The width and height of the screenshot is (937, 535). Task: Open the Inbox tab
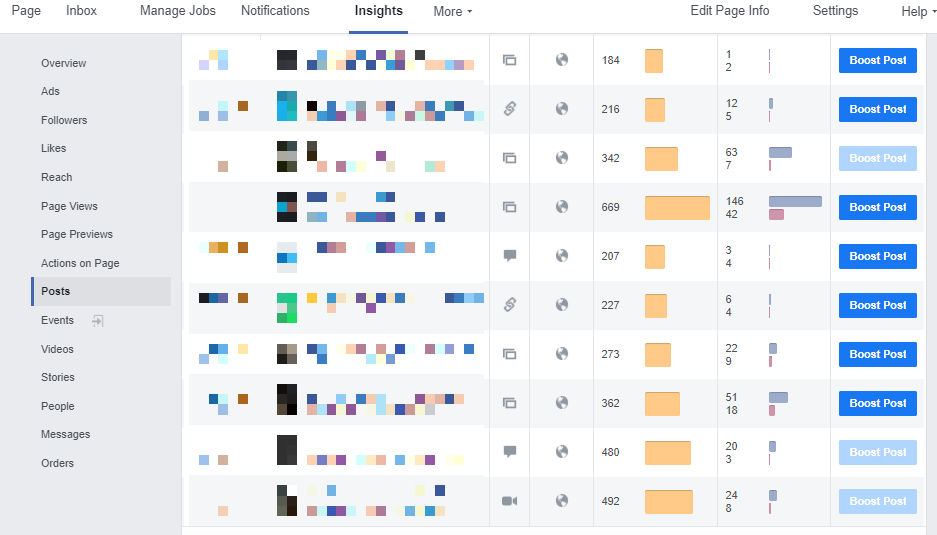[x=82, y=11]
